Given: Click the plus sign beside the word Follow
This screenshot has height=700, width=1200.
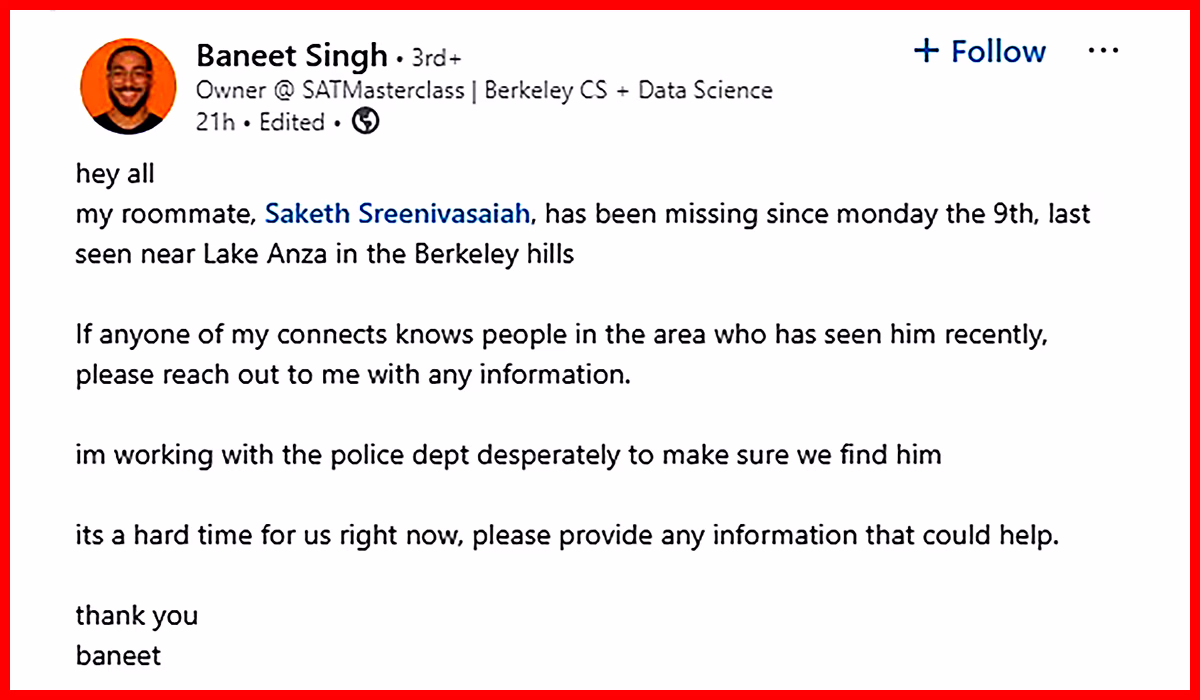Looking at the screenshot, I should [928, 50].
